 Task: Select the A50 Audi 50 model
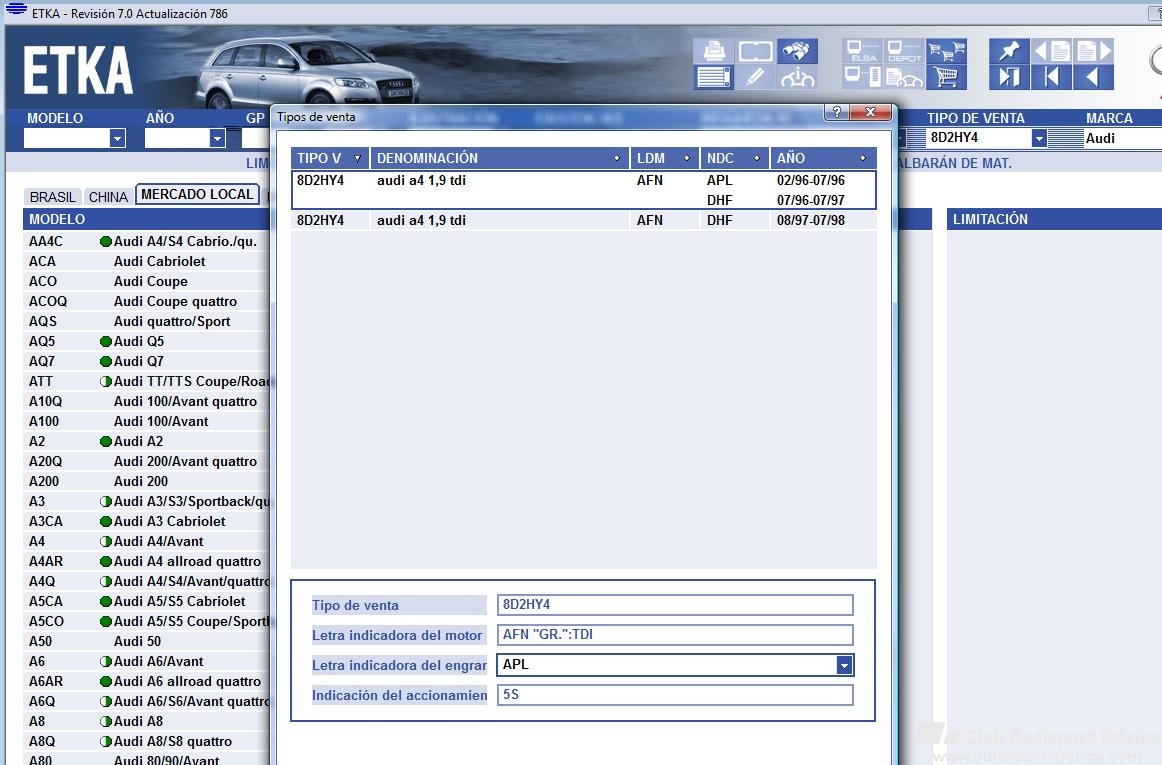tap(148, 641)
